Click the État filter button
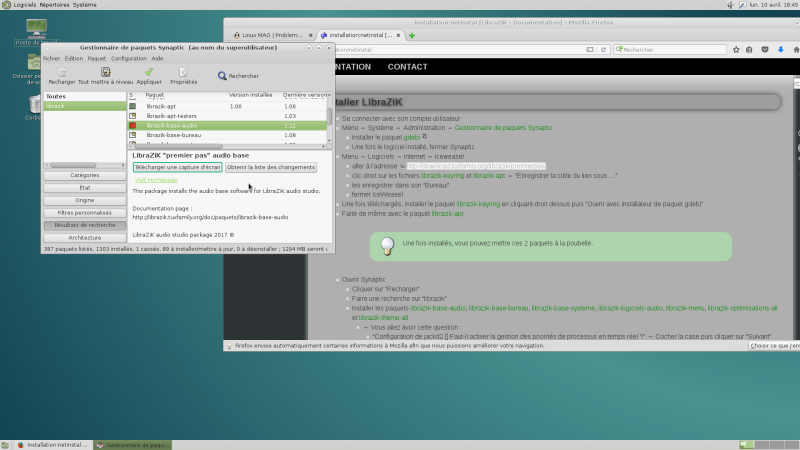Image resolution: width=800 pixels, height=450 pixels. coord(85,188)
